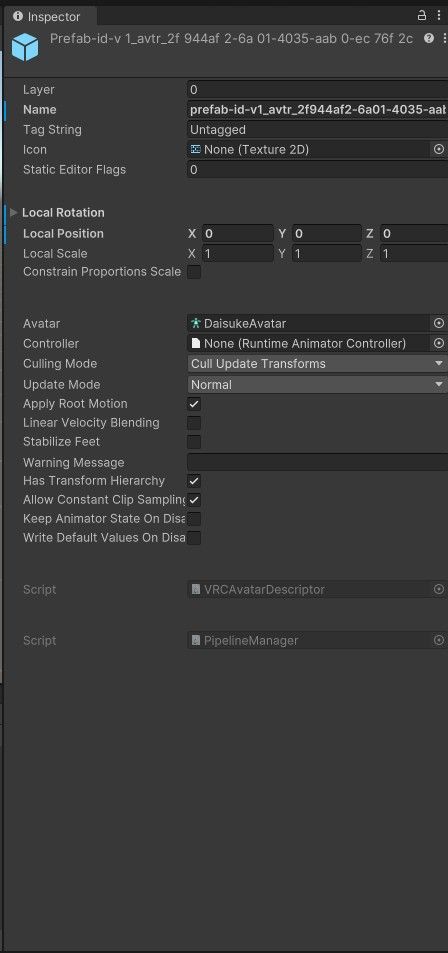Disable the Apply Root Motion checkbox

tap(194, 404)
